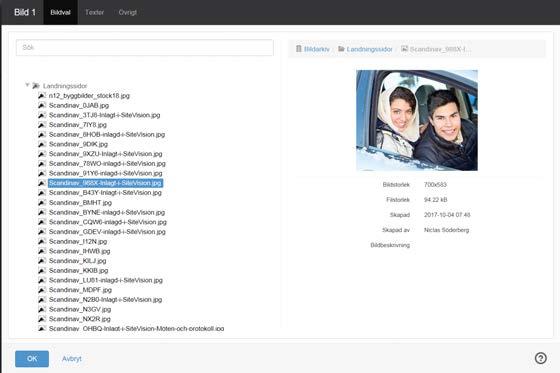
Task: Open the Landningssidor breadcrumb link
Action: click(369, 49)
